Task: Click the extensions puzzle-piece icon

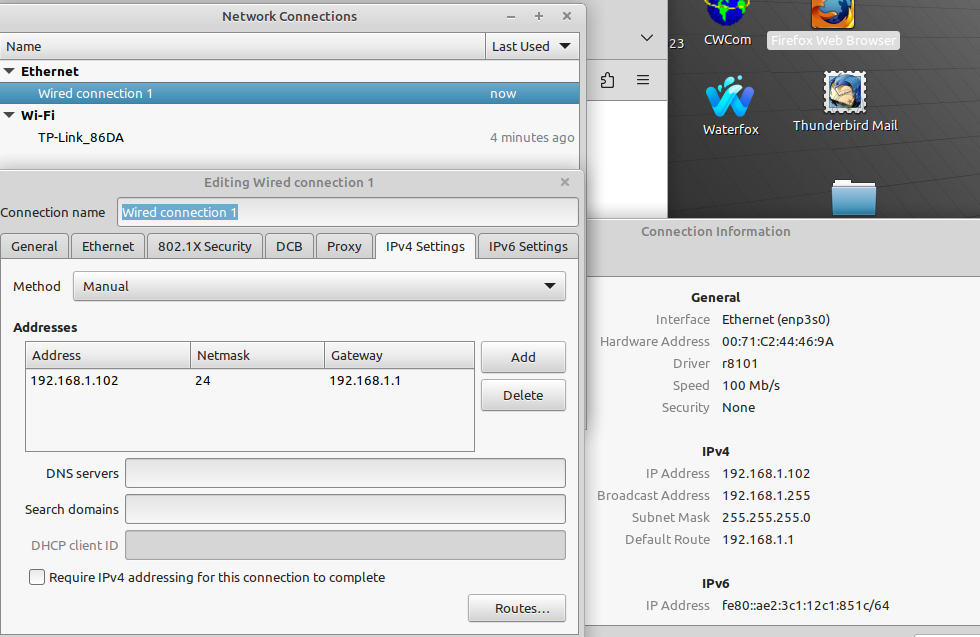Action: pos(607,80)
